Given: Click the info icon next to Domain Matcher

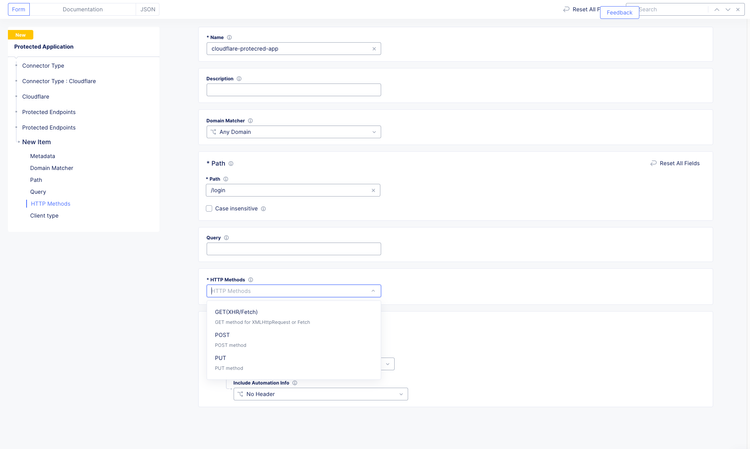Looking at the screenshot, I should [x=250, y=121].
